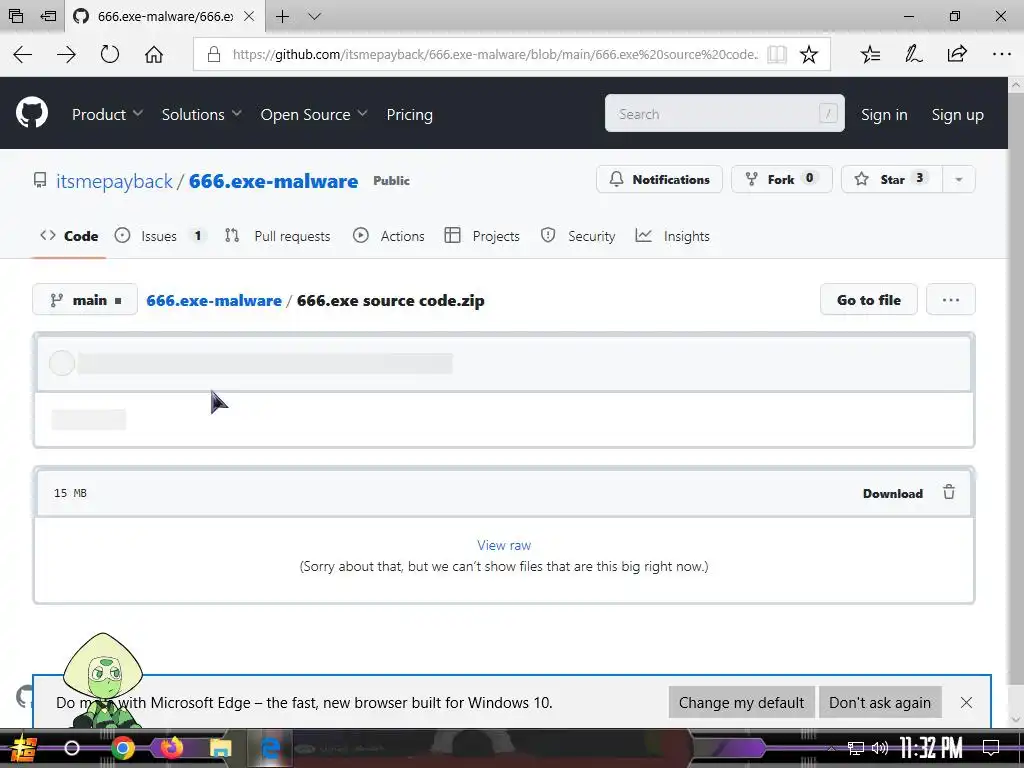Open the View raw link
This screenshot has width=1024, height=768.
click(504, 545)
